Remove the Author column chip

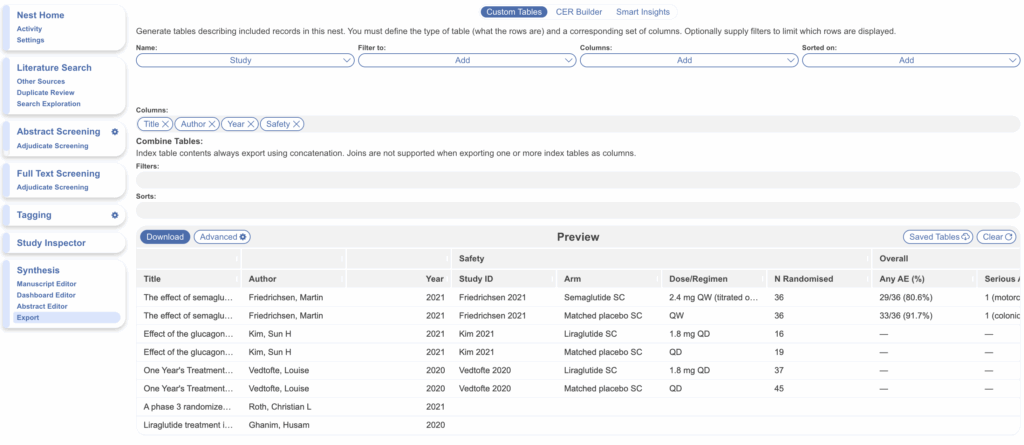[212, 124]
